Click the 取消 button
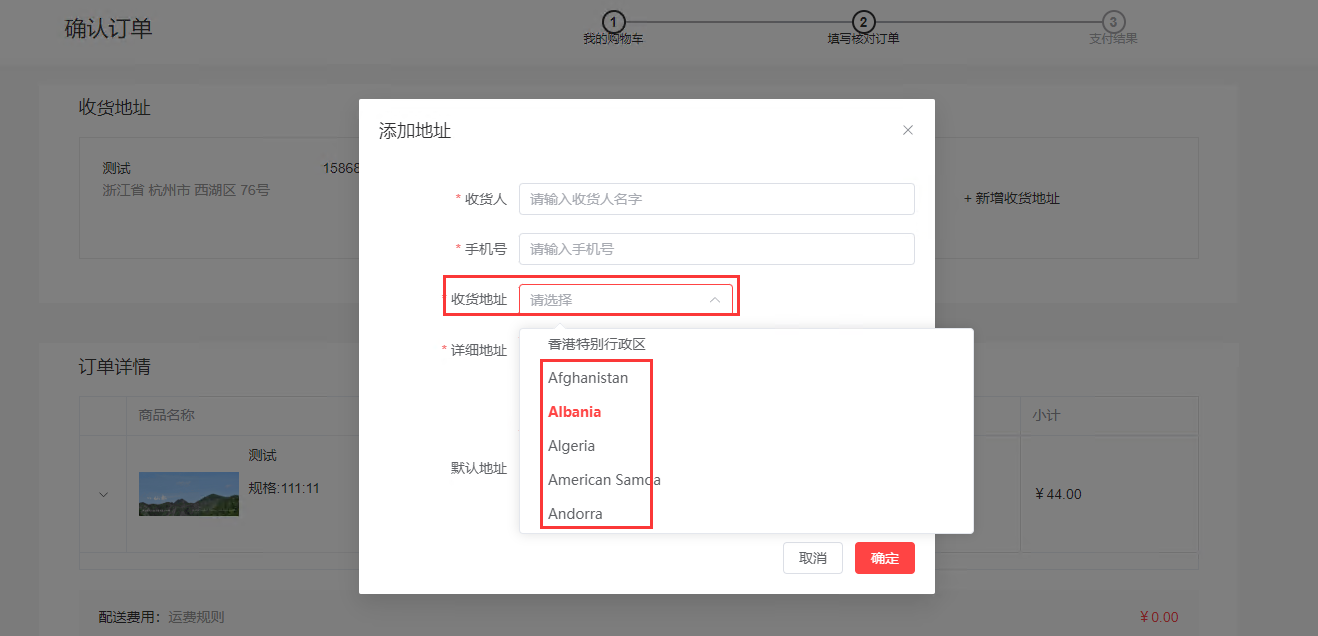 812,558
